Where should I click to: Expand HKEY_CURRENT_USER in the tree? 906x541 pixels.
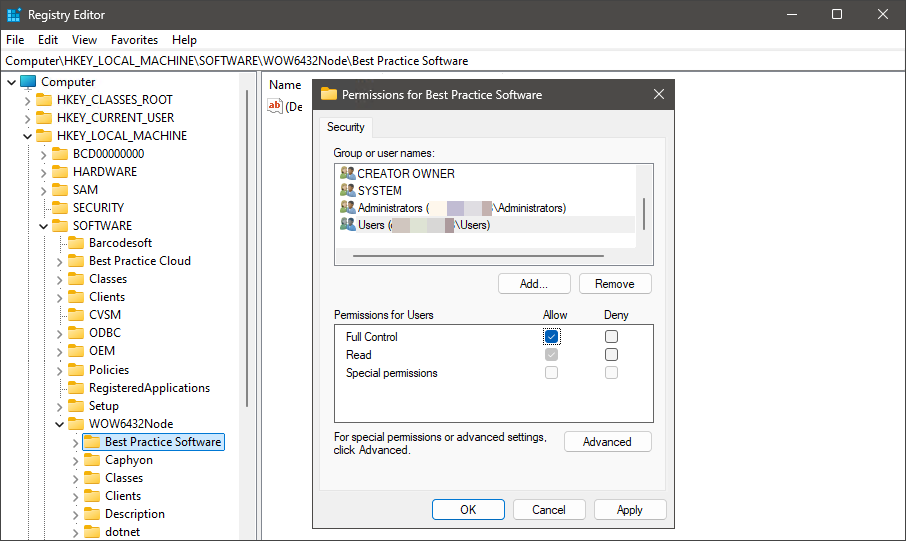pyautogui.click(x=27, y=118)
